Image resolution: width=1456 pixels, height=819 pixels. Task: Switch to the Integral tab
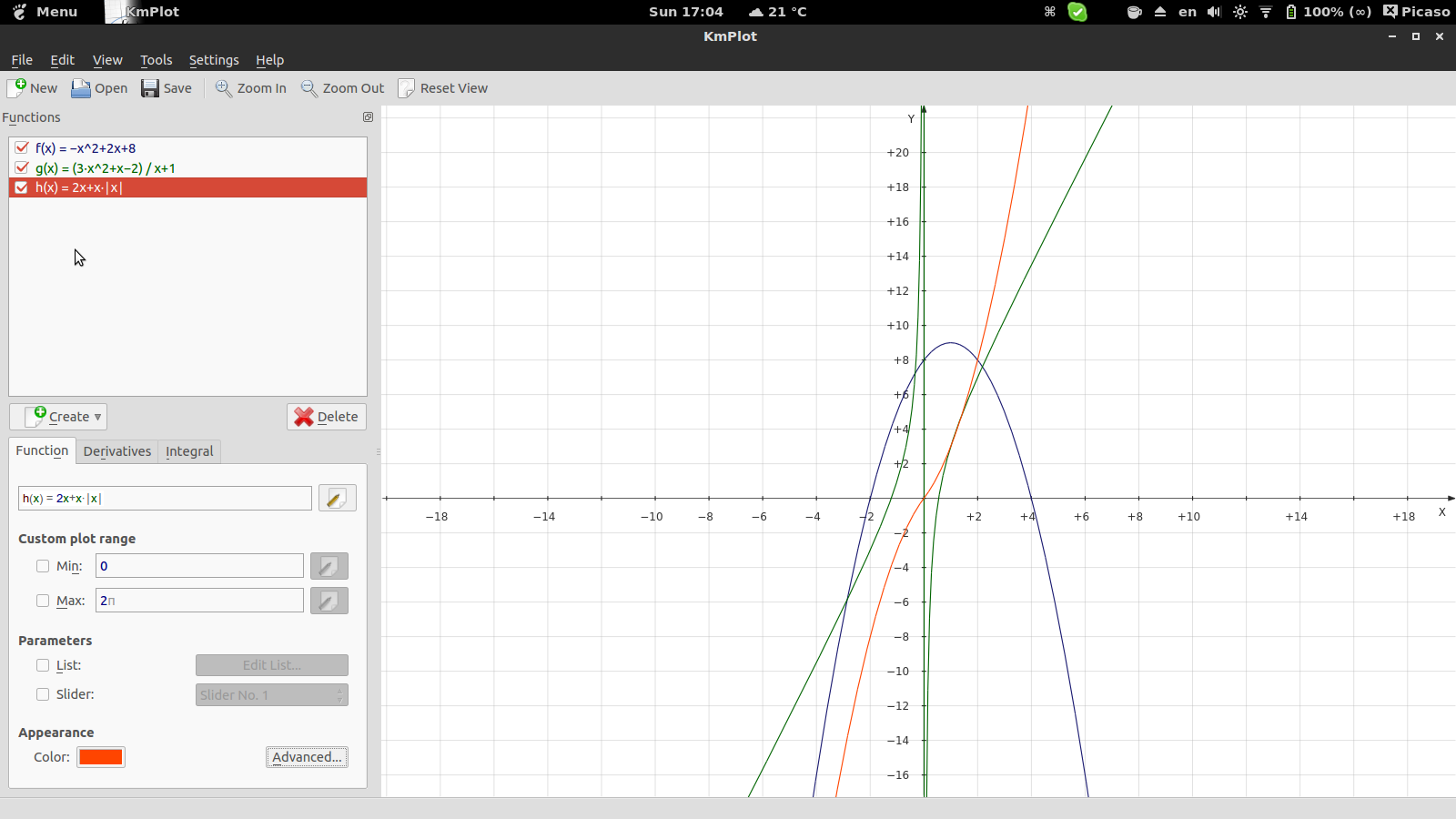(189, 451)
